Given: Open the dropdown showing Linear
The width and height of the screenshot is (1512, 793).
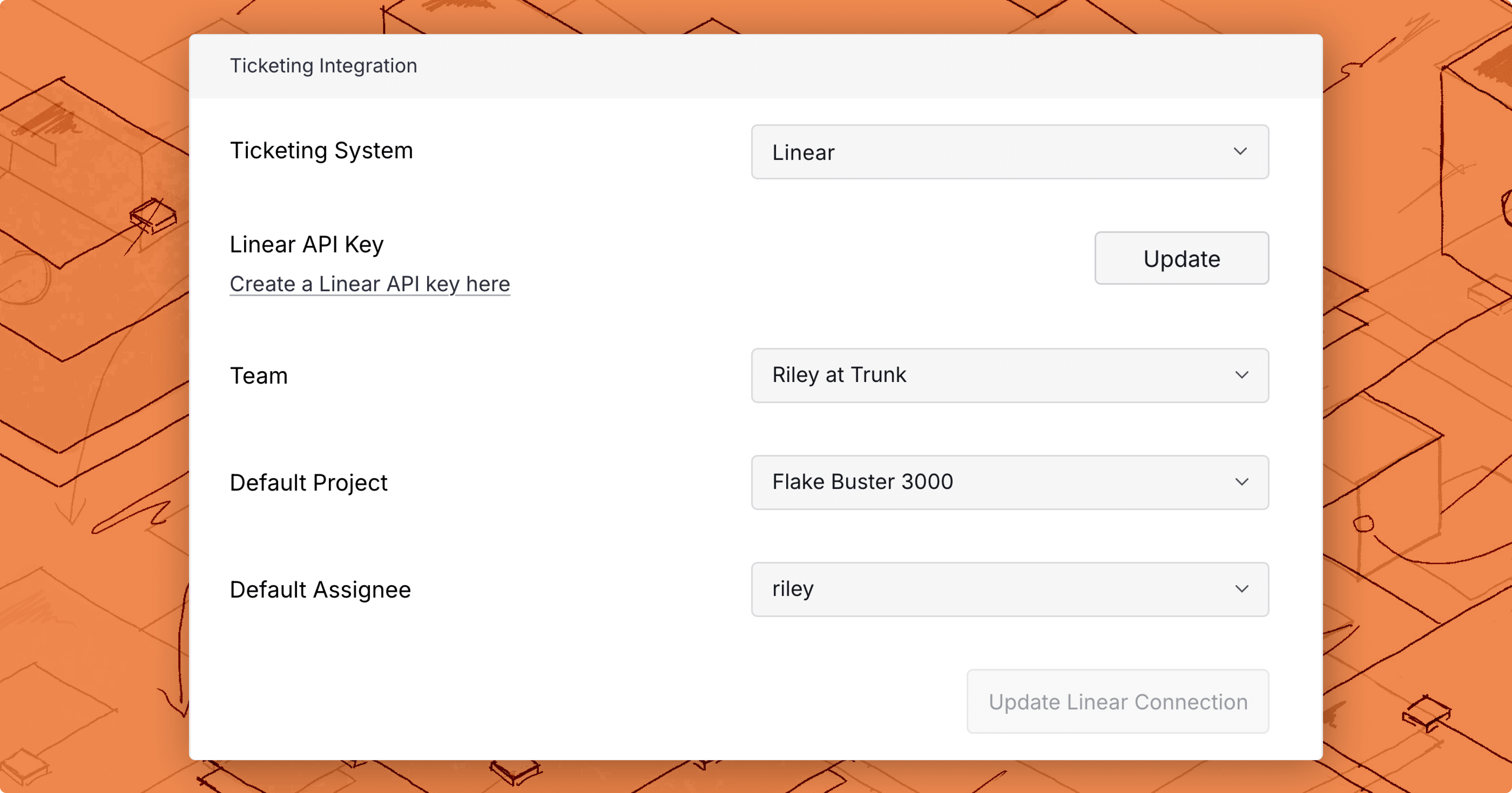Looking at the screenshot, I should pyautogui.click(x=998, y=152).
